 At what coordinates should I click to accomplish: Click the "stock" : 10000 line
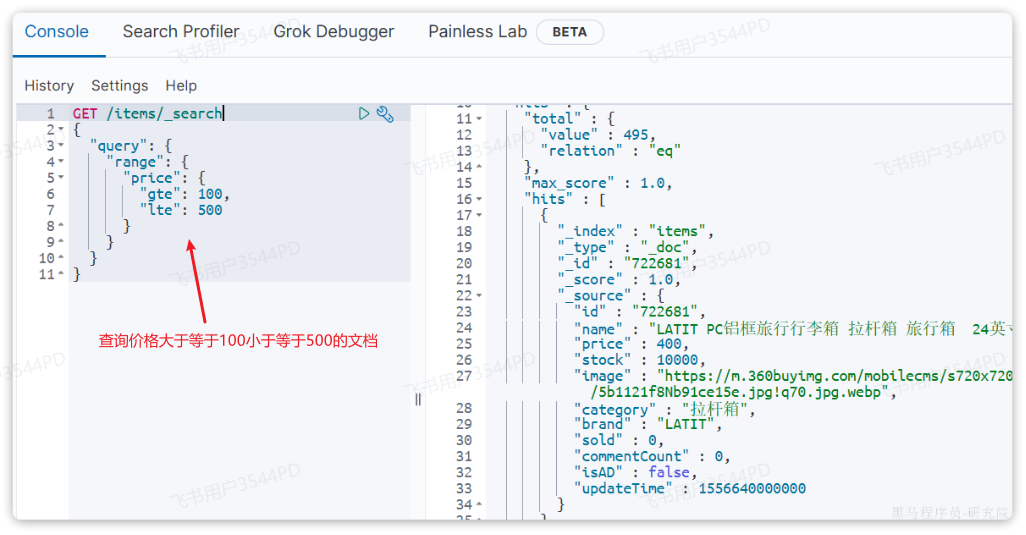[x=640, y=360]
